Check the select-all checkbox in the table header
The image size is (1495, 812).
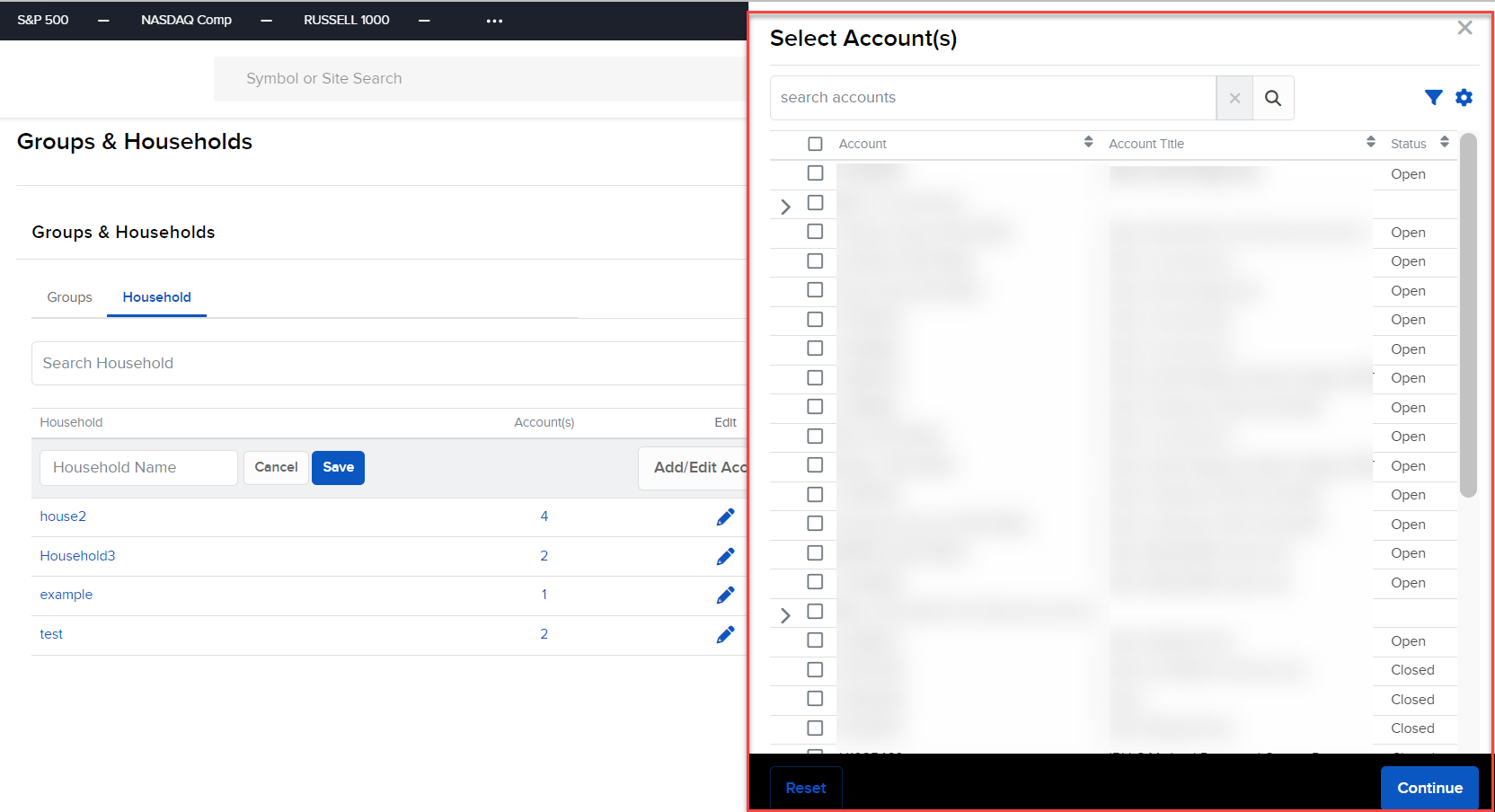[815, 143]
